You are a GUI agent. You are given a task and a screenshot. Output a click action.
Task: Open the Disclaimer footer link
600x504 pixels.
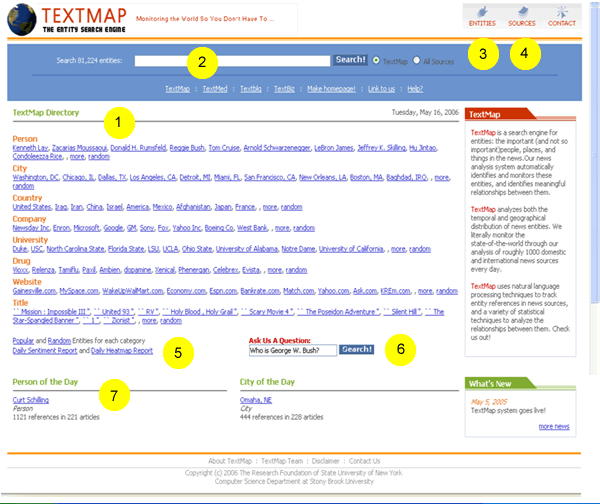click(326, 461)
